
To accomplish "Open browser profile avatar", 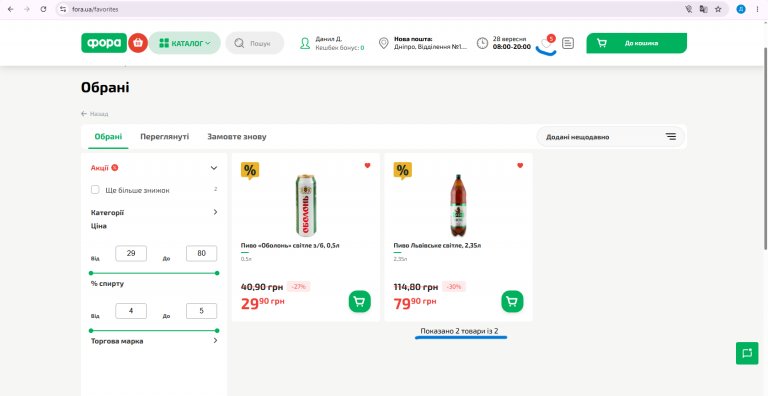I will [x=741, y=9].
